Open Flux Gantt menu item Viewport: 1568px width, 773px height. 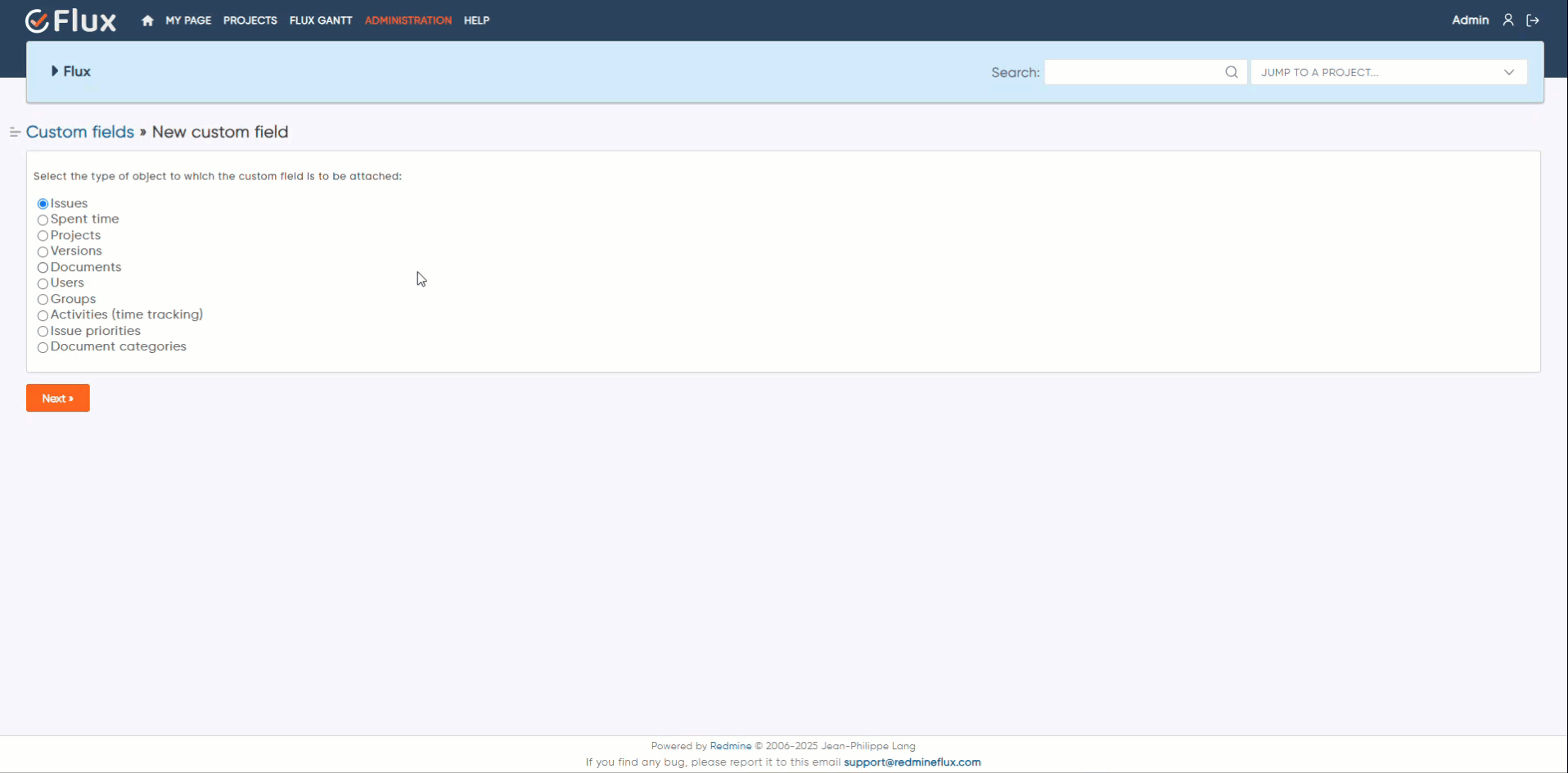tap(321, 20)
